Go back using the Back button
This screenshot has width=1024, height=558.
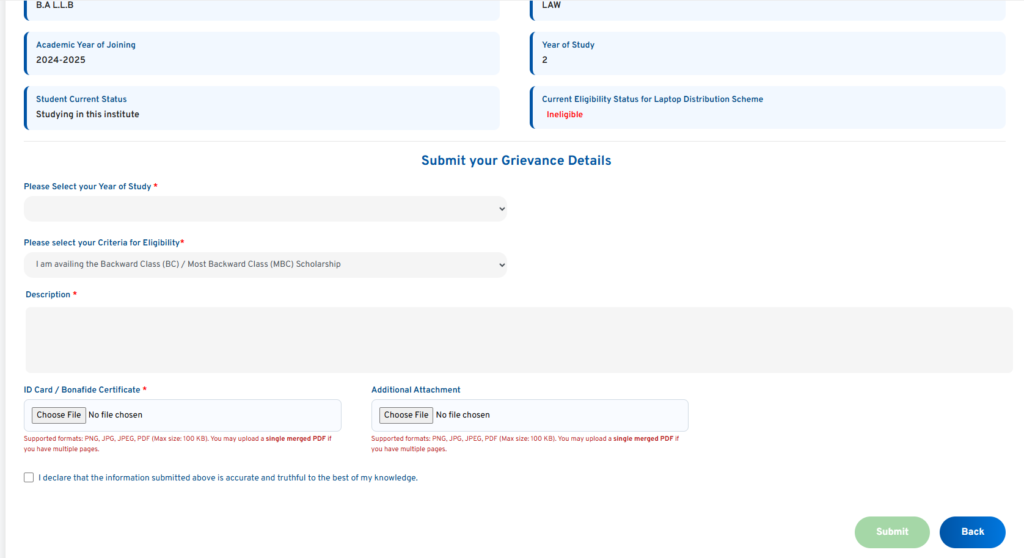972,532
